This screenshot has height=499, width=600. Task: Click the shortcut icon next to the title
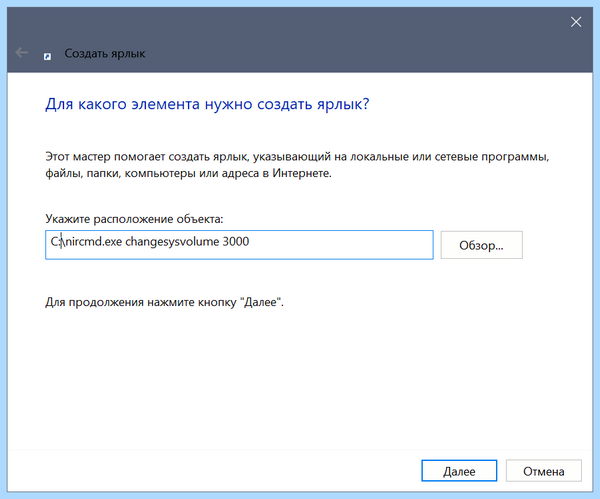pos(47,57)
